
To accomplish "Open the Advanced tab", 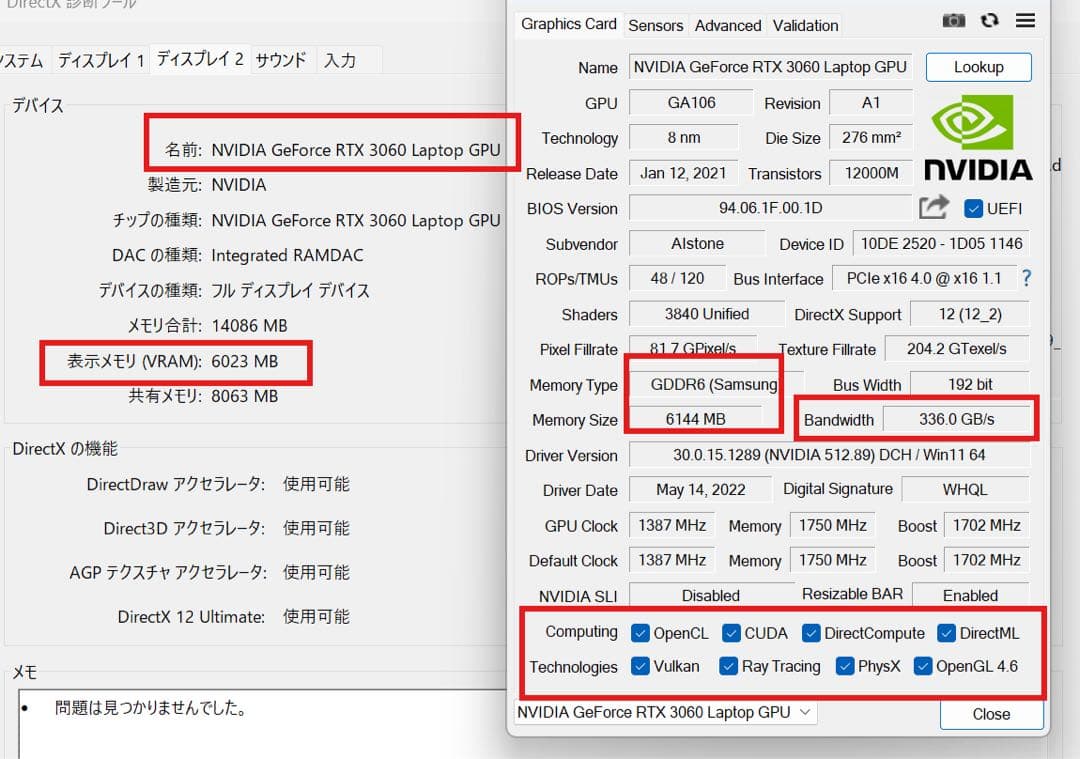I will 727,25.
